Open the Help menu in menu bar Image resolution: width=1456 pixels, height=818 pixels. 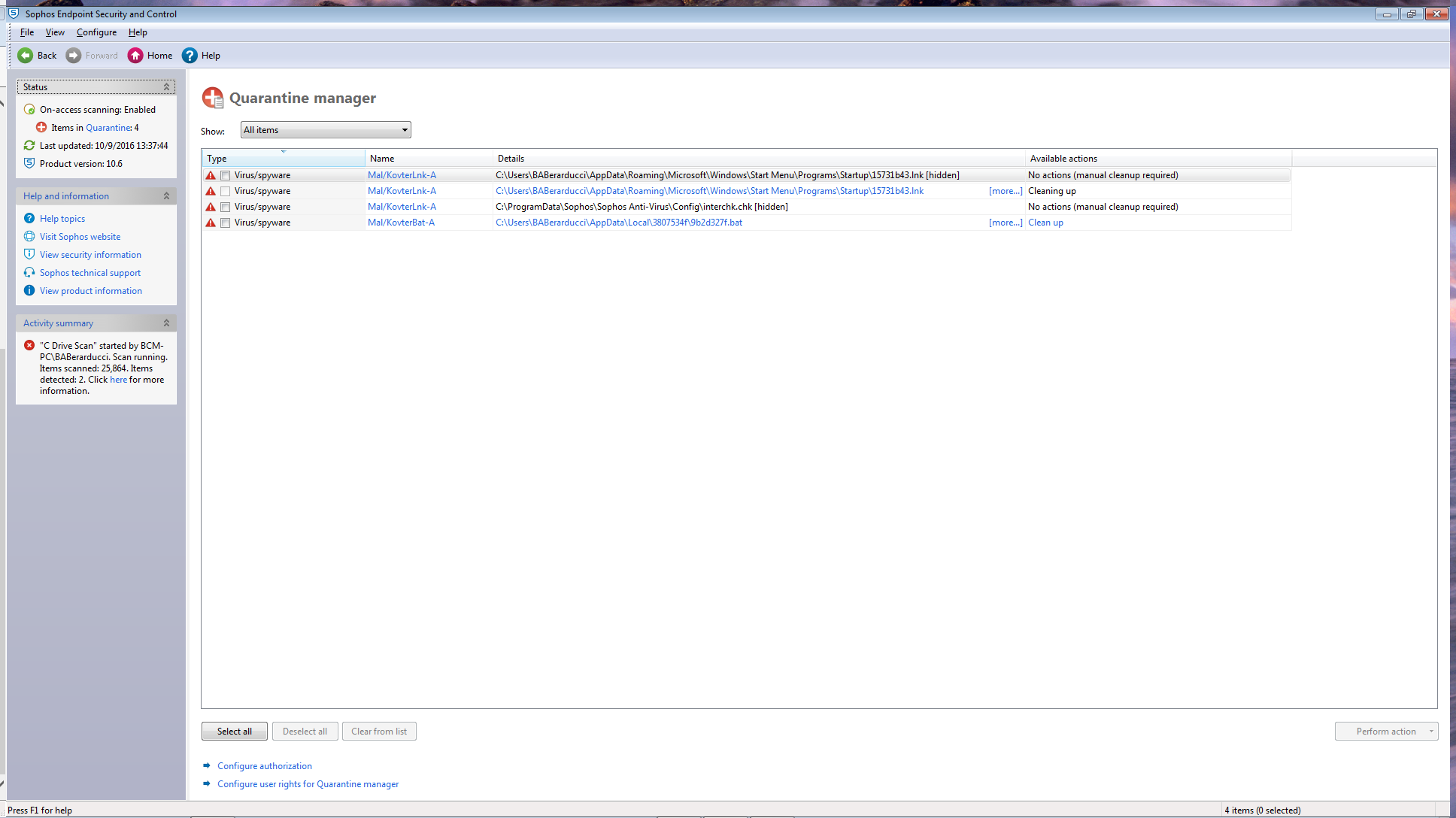(138, 32)
